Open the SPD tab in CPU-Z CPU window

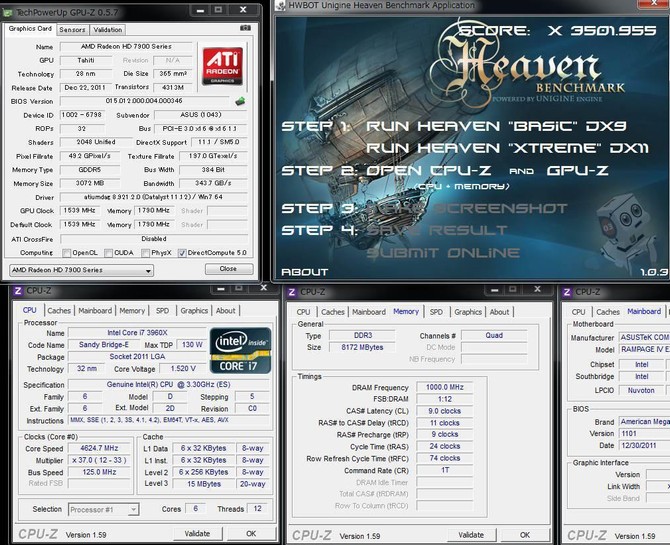(162, 311)
